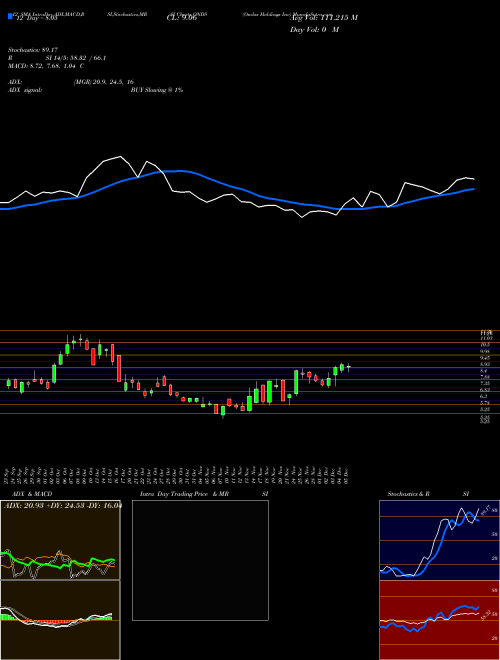Image resolution: width=500 pixels, height=660 pixels.
Task: Click the 'ADX signal:' label
Action: click(25, 90)
